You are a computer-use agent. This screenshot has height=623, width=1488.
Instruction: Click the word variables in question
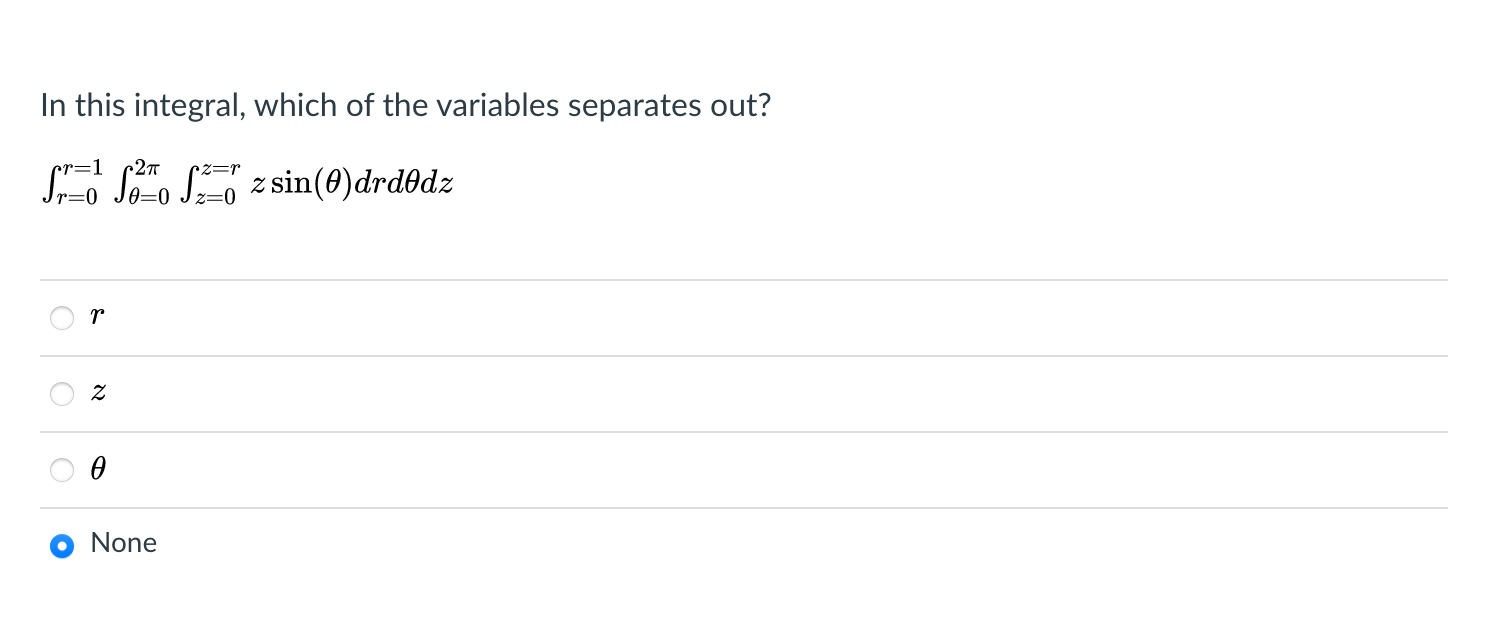[493, 106]
